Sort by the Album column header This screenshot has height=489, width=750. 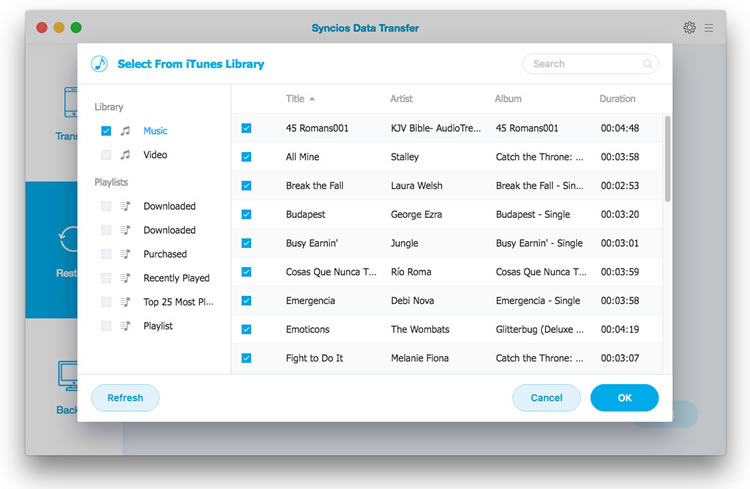[508, 99]
